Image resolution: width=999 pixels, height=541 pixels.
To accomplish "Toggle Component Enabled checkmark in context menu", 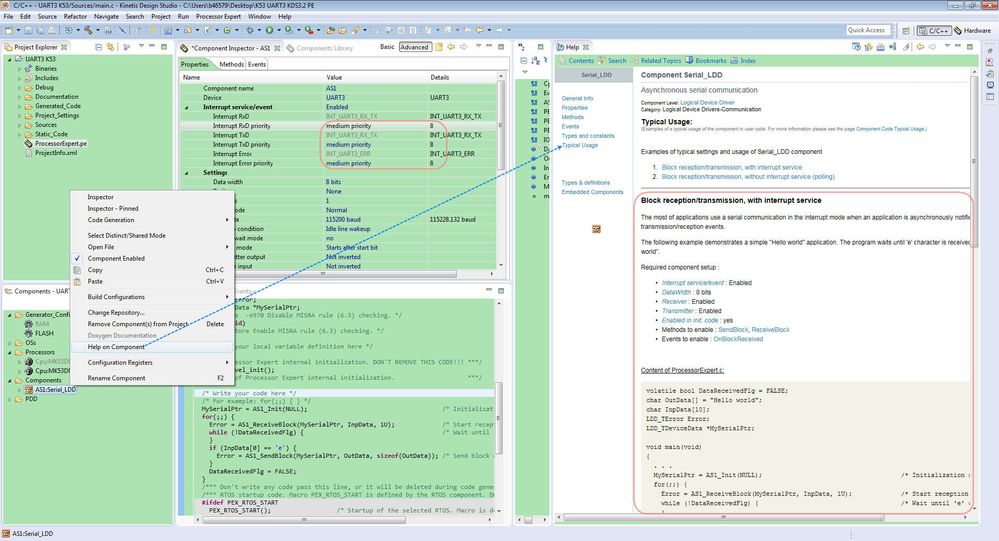I will point(77,258).
